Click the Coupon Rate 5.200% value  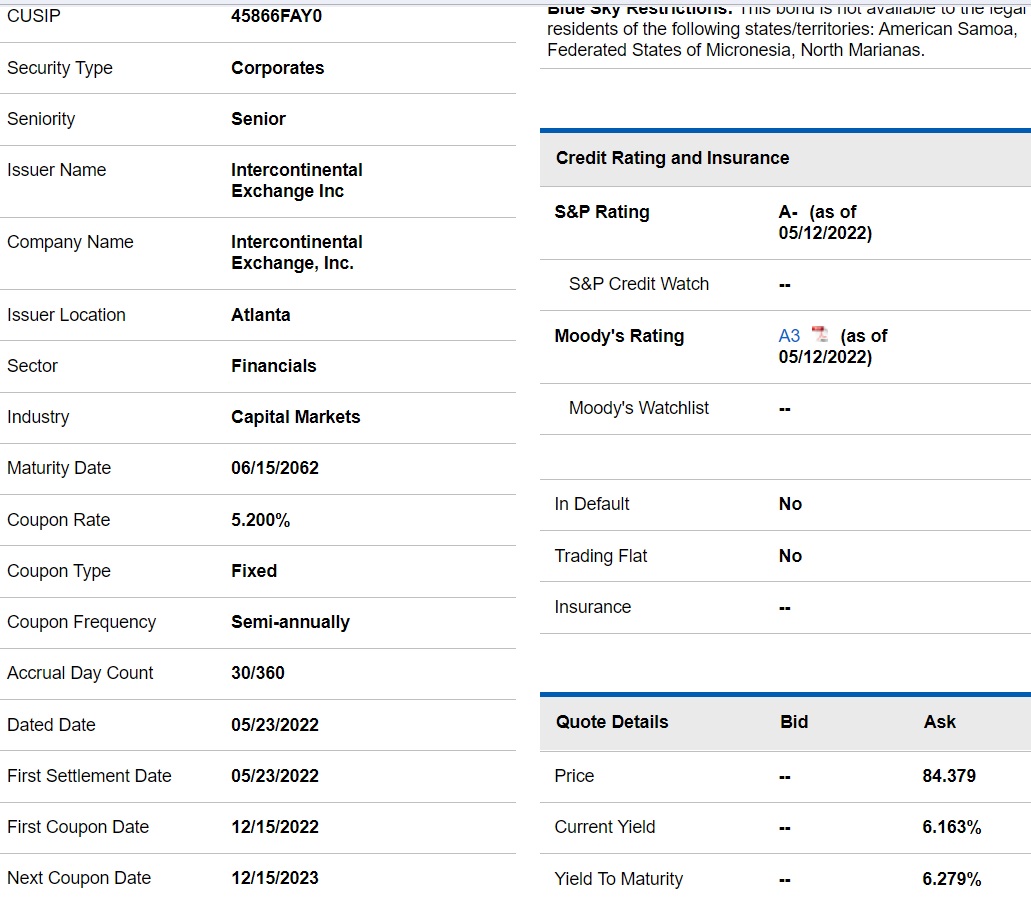[x=261, y=520]
